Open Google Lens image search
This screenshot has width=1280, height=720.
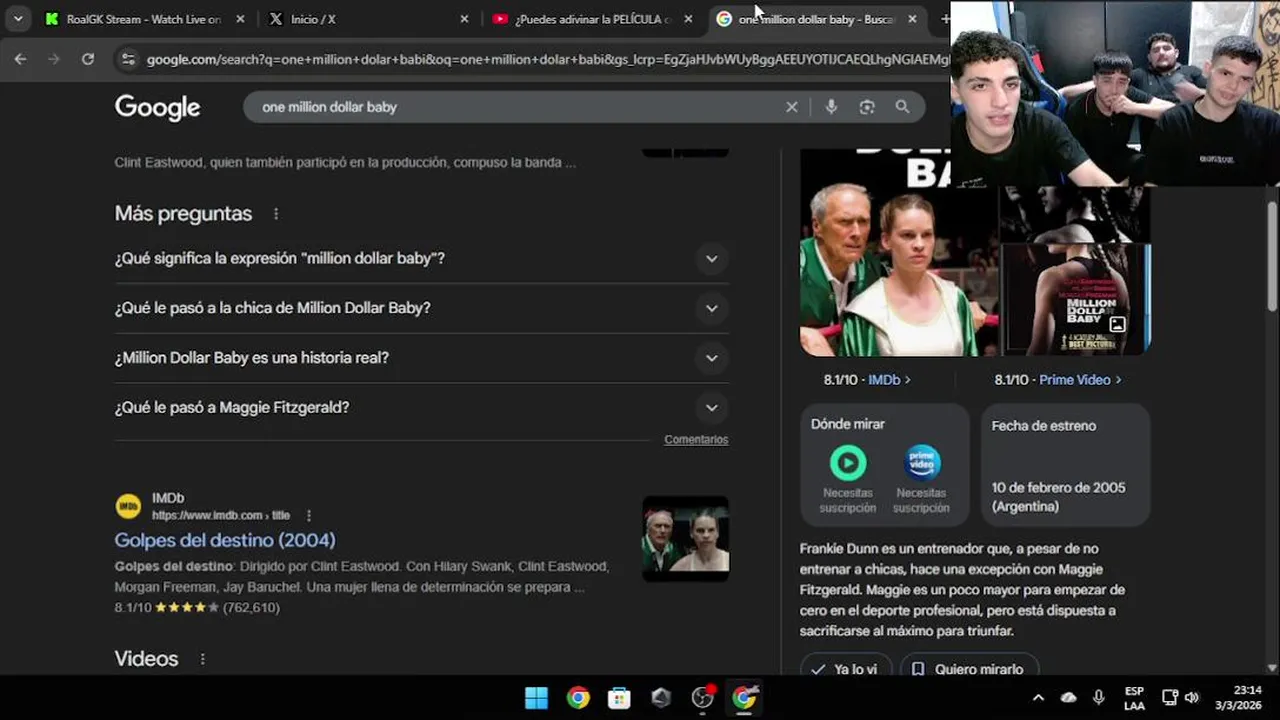pyautogui.click(x=867, y=107)
